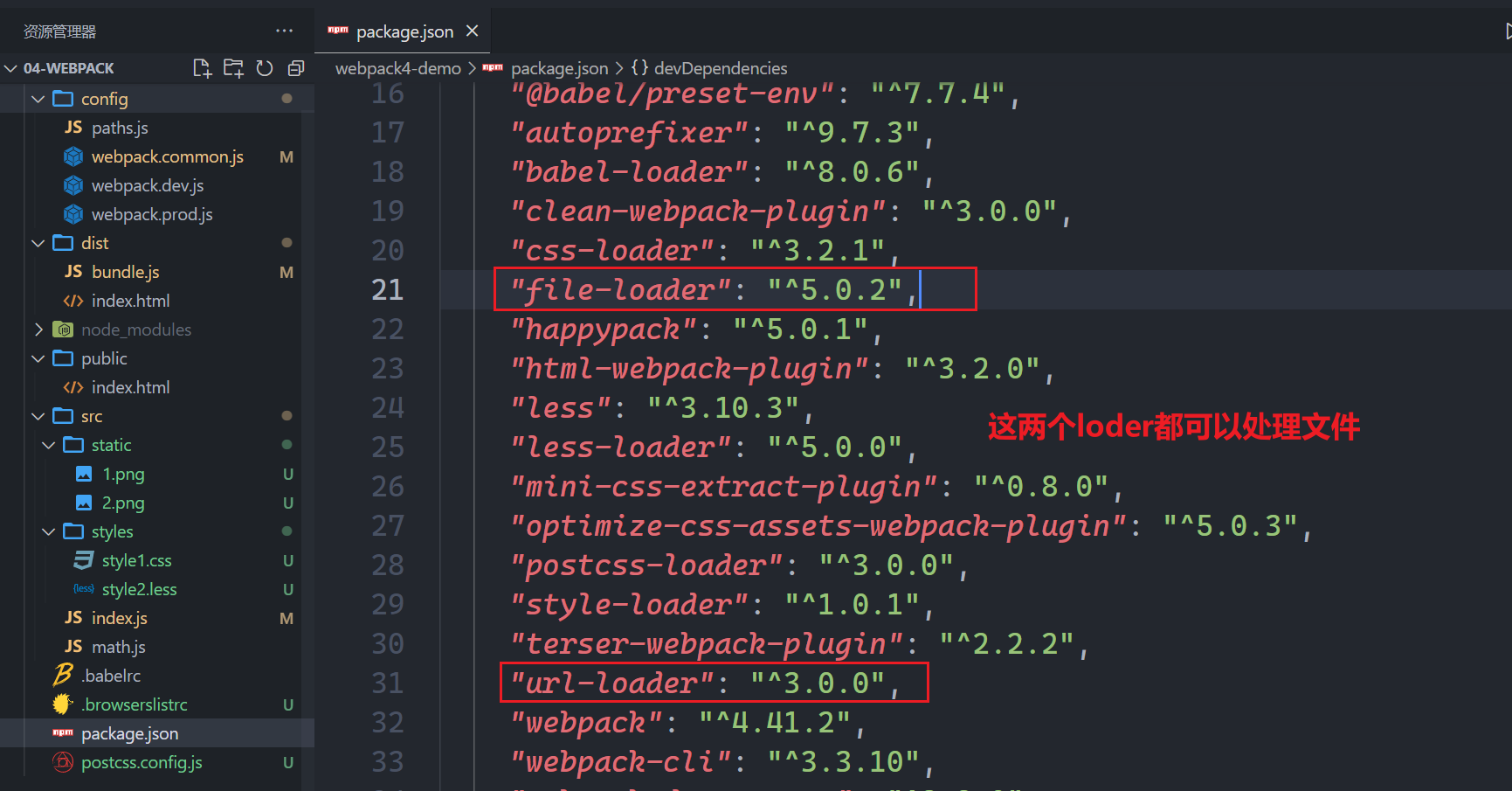Open the .babelrc file
This screenshot has height=791, width=1512.
(111, 676)
